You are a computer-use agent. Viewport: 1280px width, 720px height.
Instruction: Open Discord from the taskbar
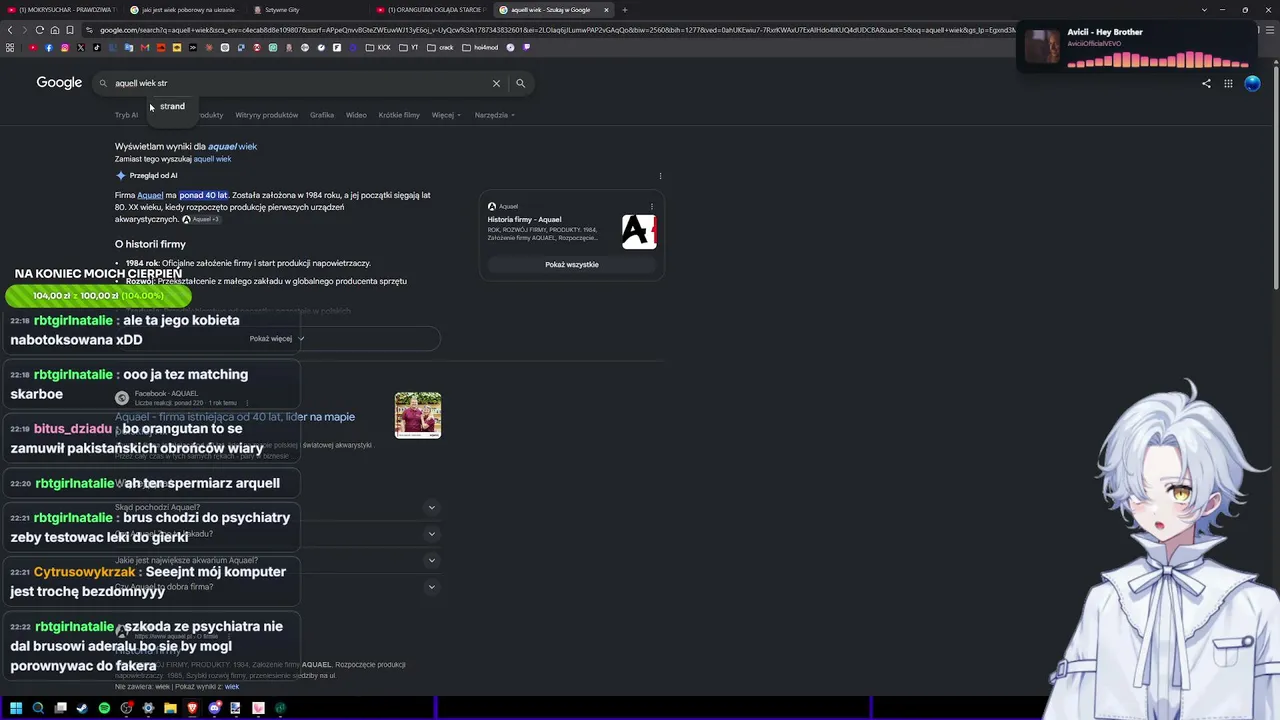click(x=214, y=708)
